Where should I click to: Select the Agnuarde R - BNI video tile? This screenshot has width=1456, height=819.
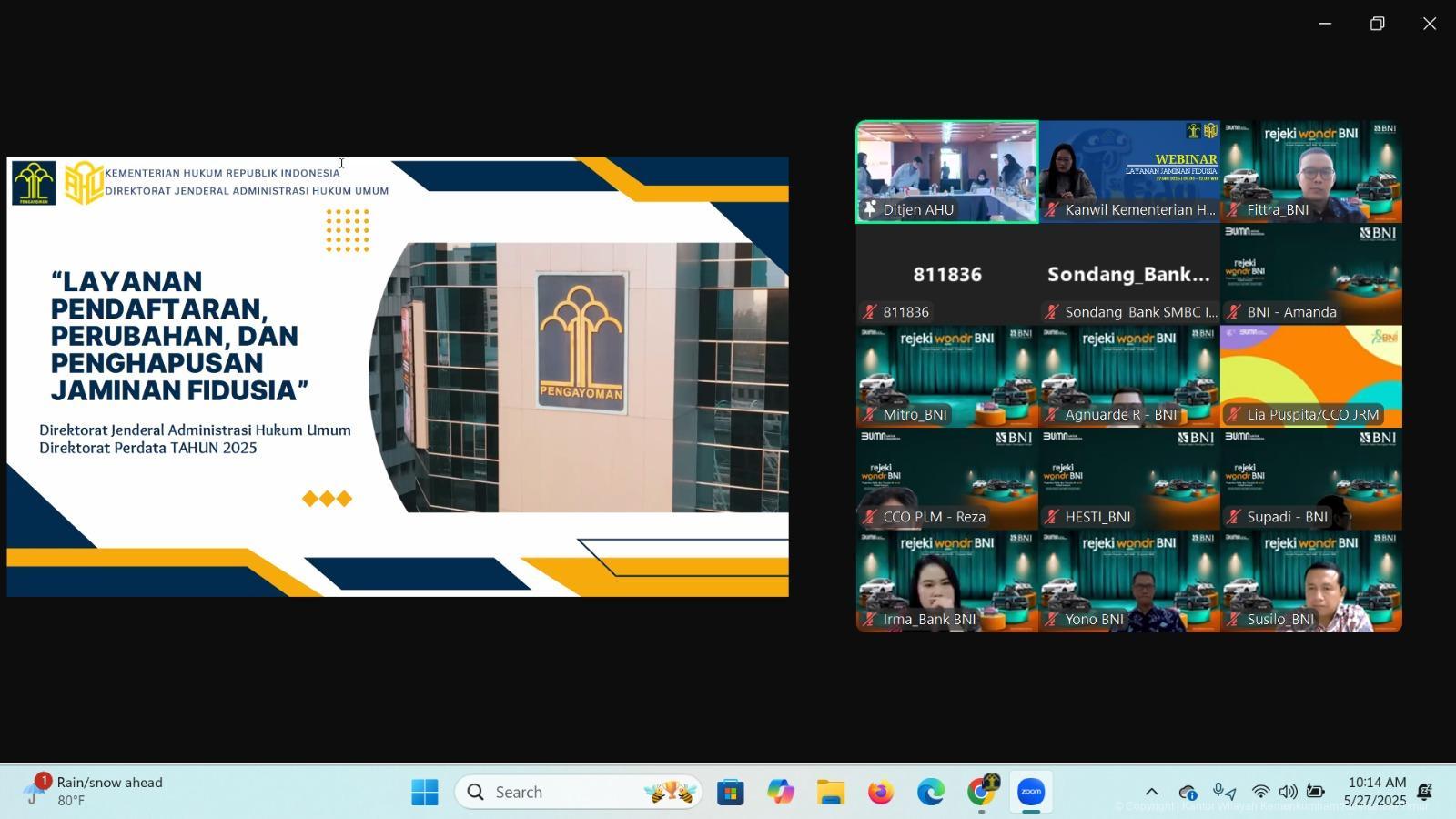coord(1129,377)
